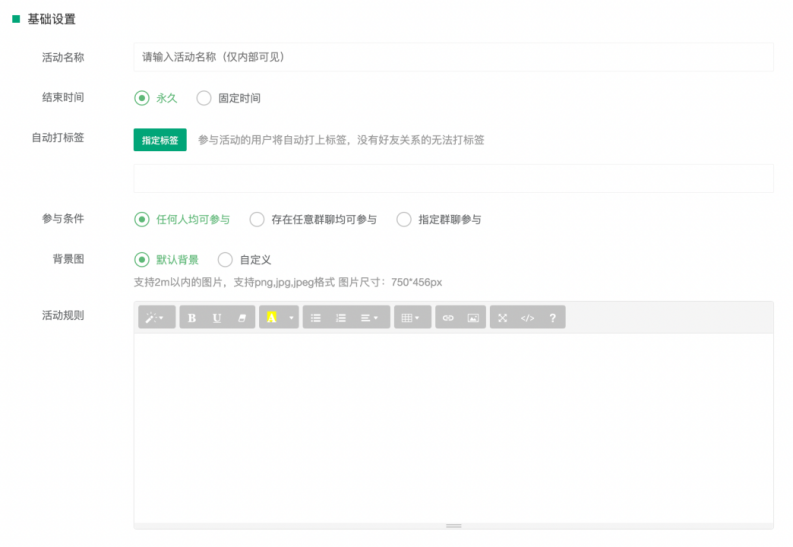The height and width of the screenshot is (547, 793).
Task: Grab the editor resize handle at bottom
Action: [x=453, y=526]
